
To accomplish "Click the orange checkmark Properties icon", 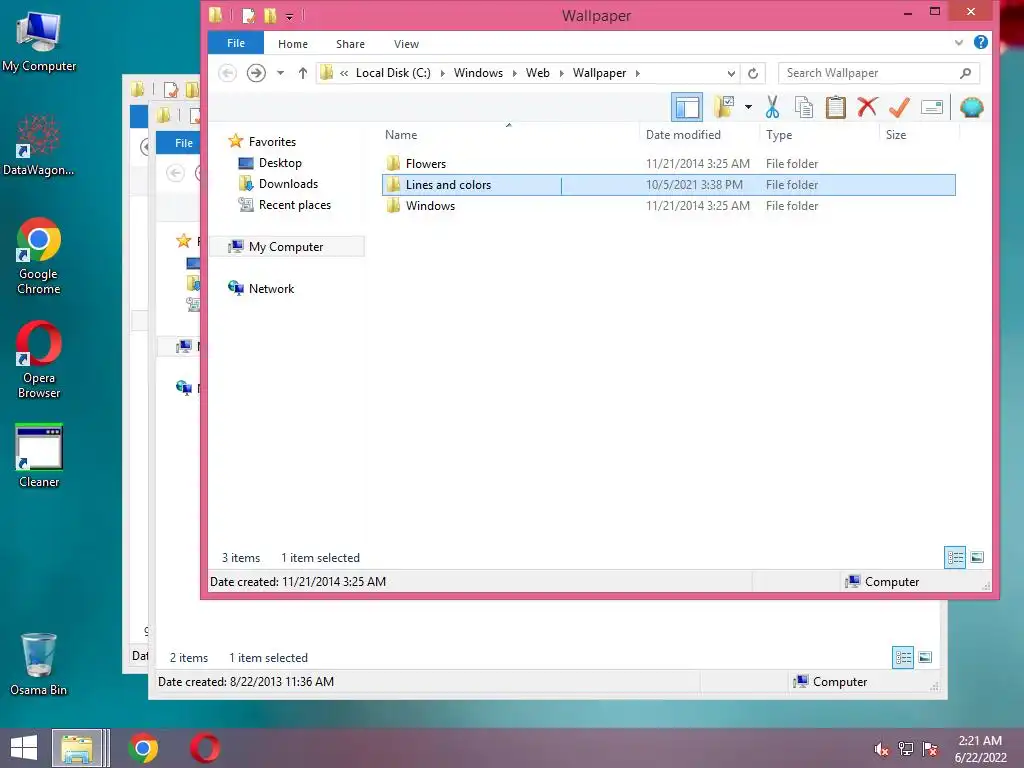I will click(899, 107).
